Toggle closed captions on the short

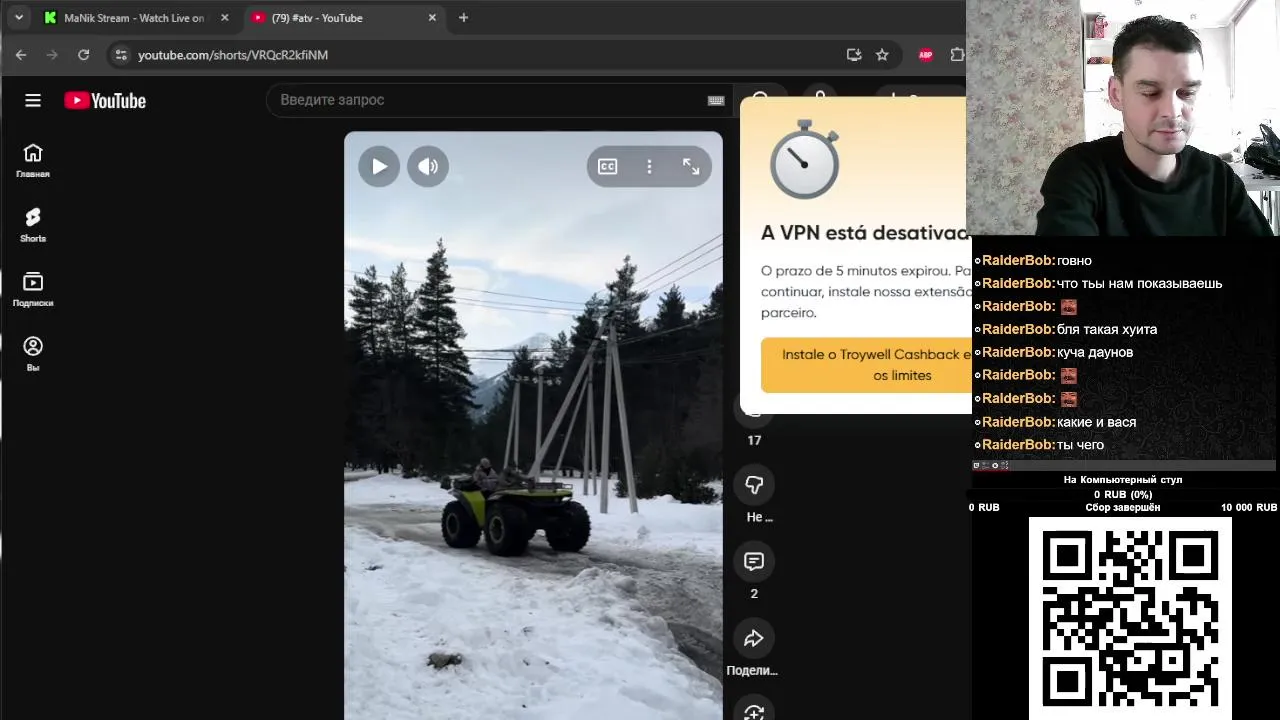click(608, 167)
